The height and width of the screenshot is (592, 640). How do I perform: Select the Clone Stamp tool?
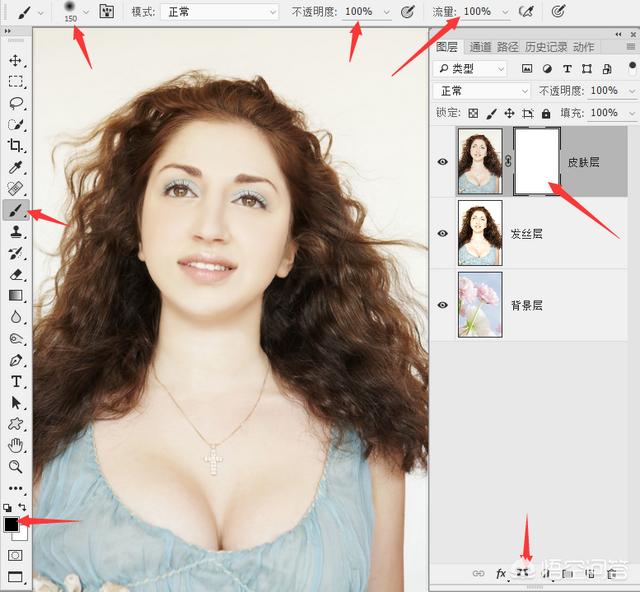[16, 231]
